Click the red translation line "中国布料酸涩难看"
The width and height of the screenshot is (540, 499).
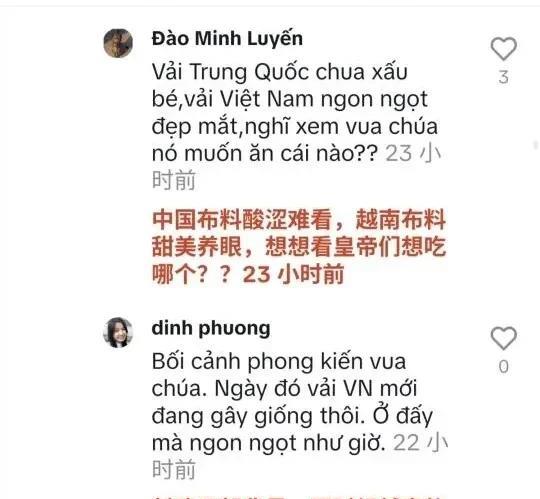242,219
